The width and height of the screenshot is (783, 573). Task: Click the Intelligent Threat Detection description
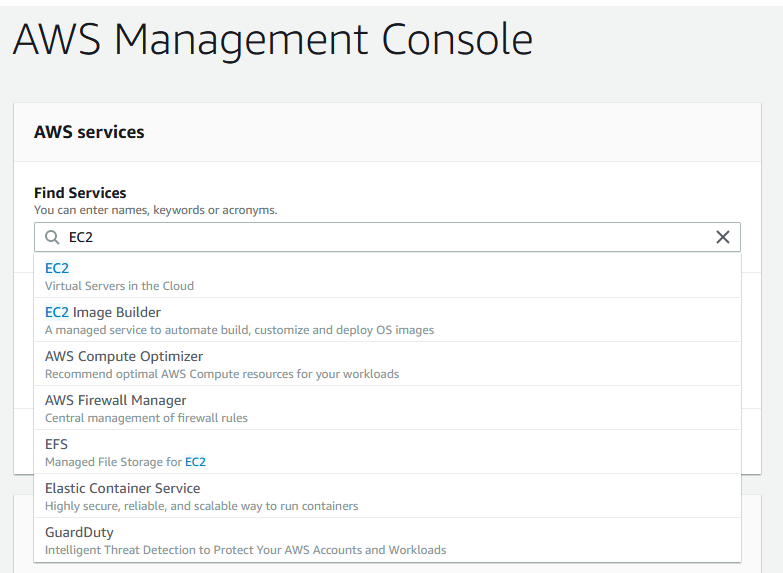[x=246, y=550]
